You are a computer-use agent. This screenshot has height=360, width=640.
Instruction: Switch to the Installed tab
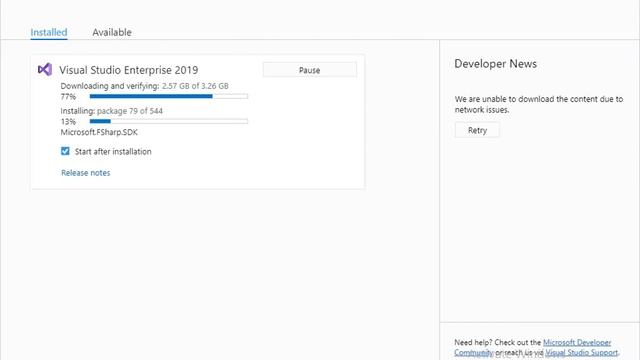click(49, 32)
